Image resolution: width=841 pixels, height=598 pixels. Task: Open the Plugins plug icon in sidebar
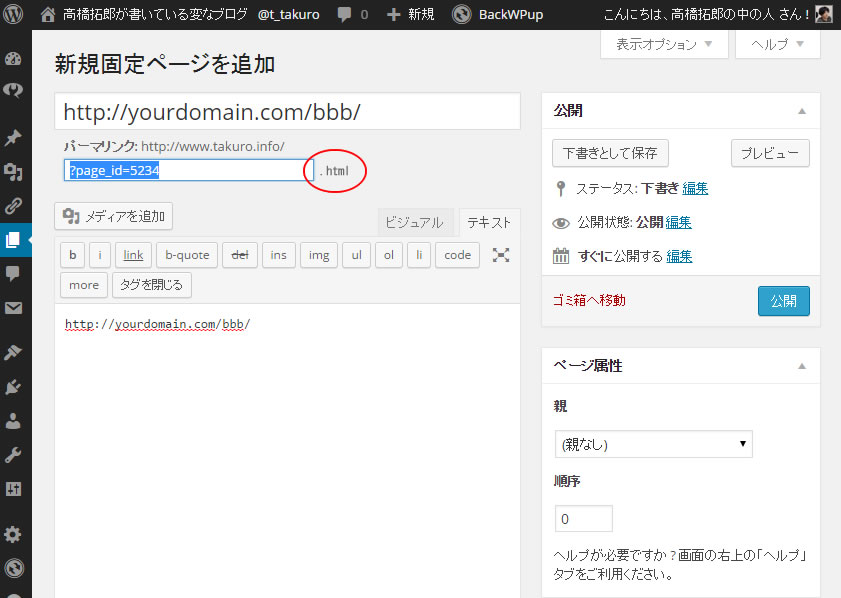pos(13,387)
